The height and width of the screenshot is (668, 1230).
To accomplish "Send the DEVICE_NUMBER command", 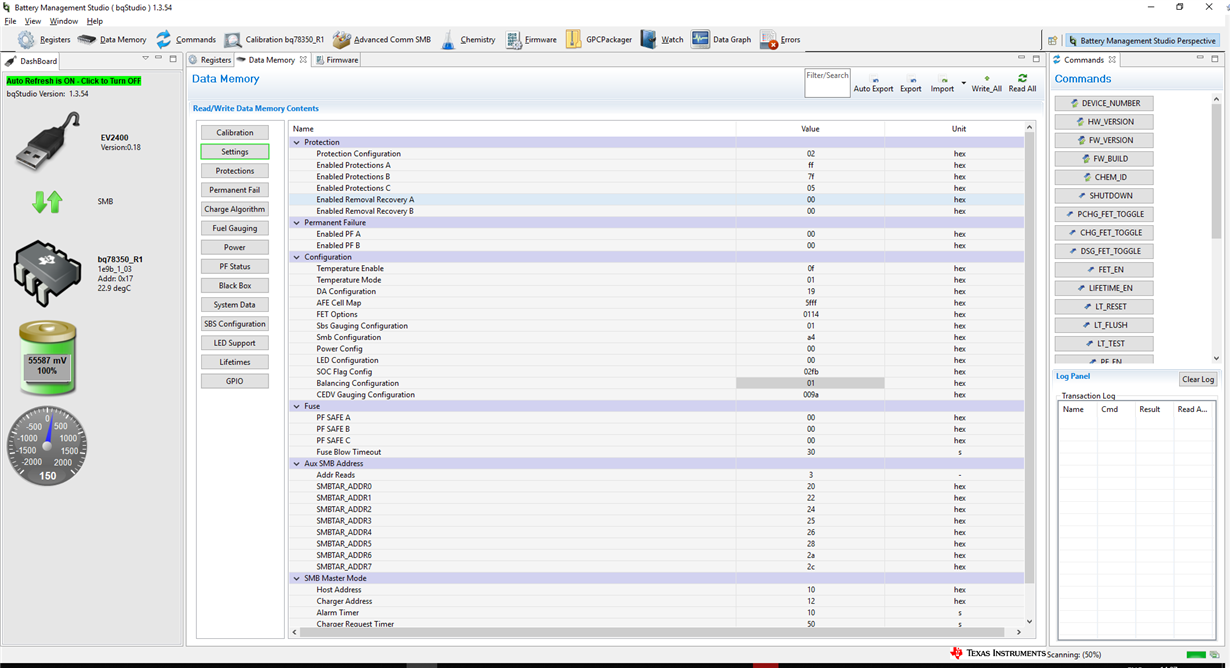I will 1104,103.
